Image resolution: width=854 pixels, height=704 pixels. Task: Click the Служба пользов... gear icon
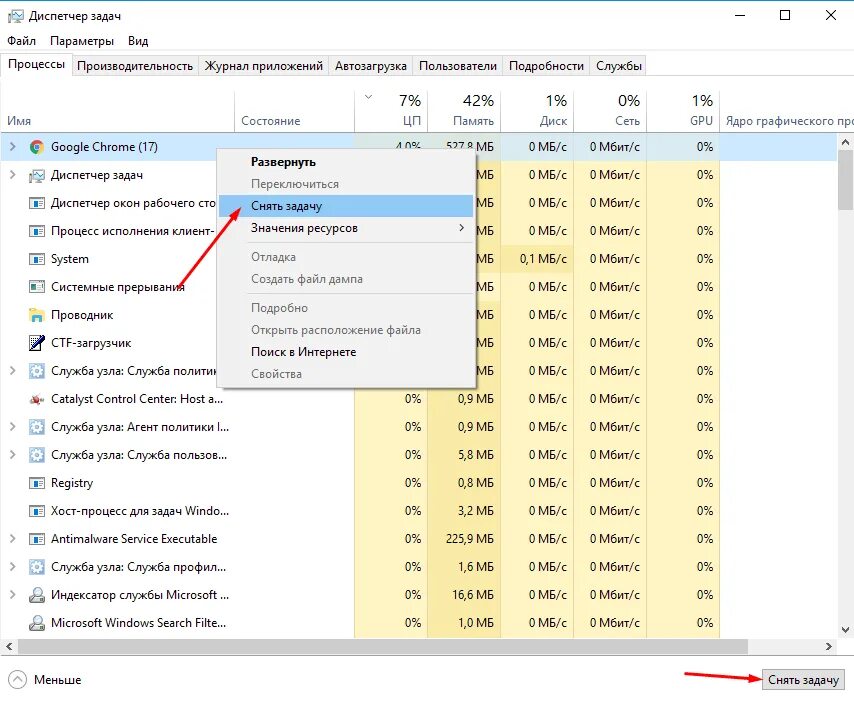[36, 455]
